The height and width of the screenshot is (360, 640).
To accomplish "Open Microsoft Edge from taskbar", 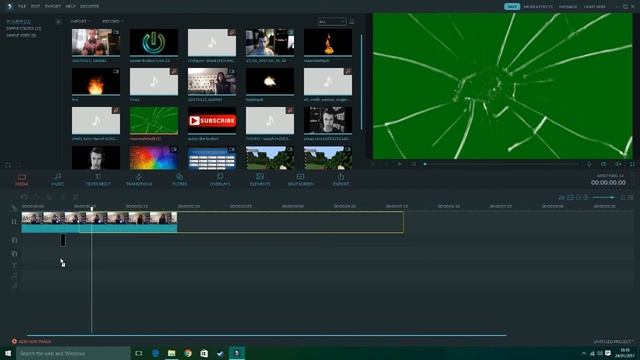I will 156,353.
